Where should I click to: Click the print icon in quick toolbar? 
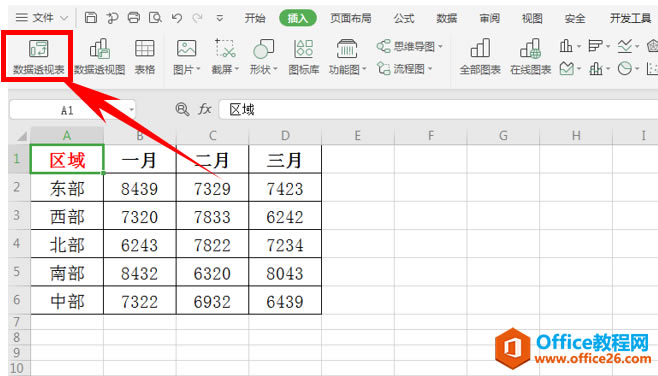click(133, 18)
